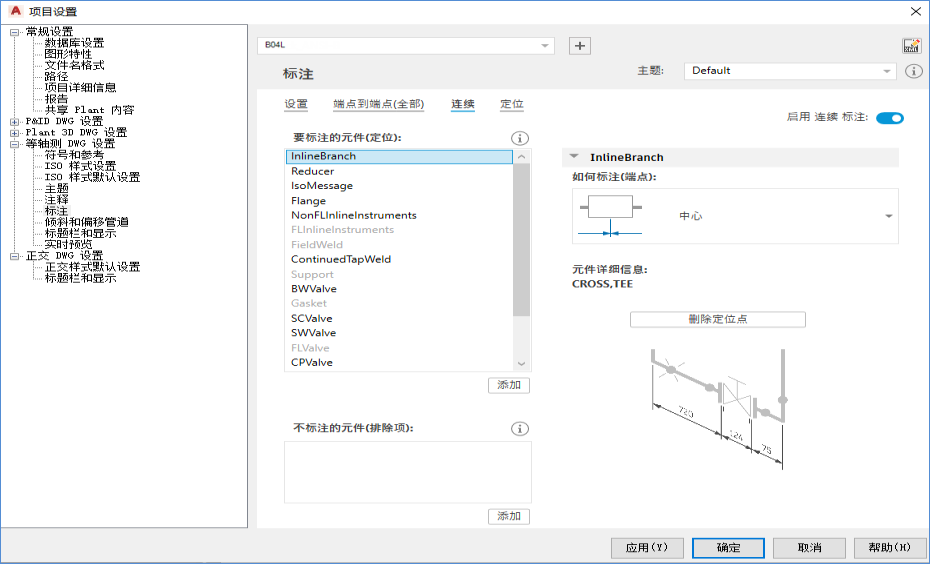Collapse the 等轴测 DWG 设置 tree node
This screenshot has height=564, width=930.
tap(14, 144)
